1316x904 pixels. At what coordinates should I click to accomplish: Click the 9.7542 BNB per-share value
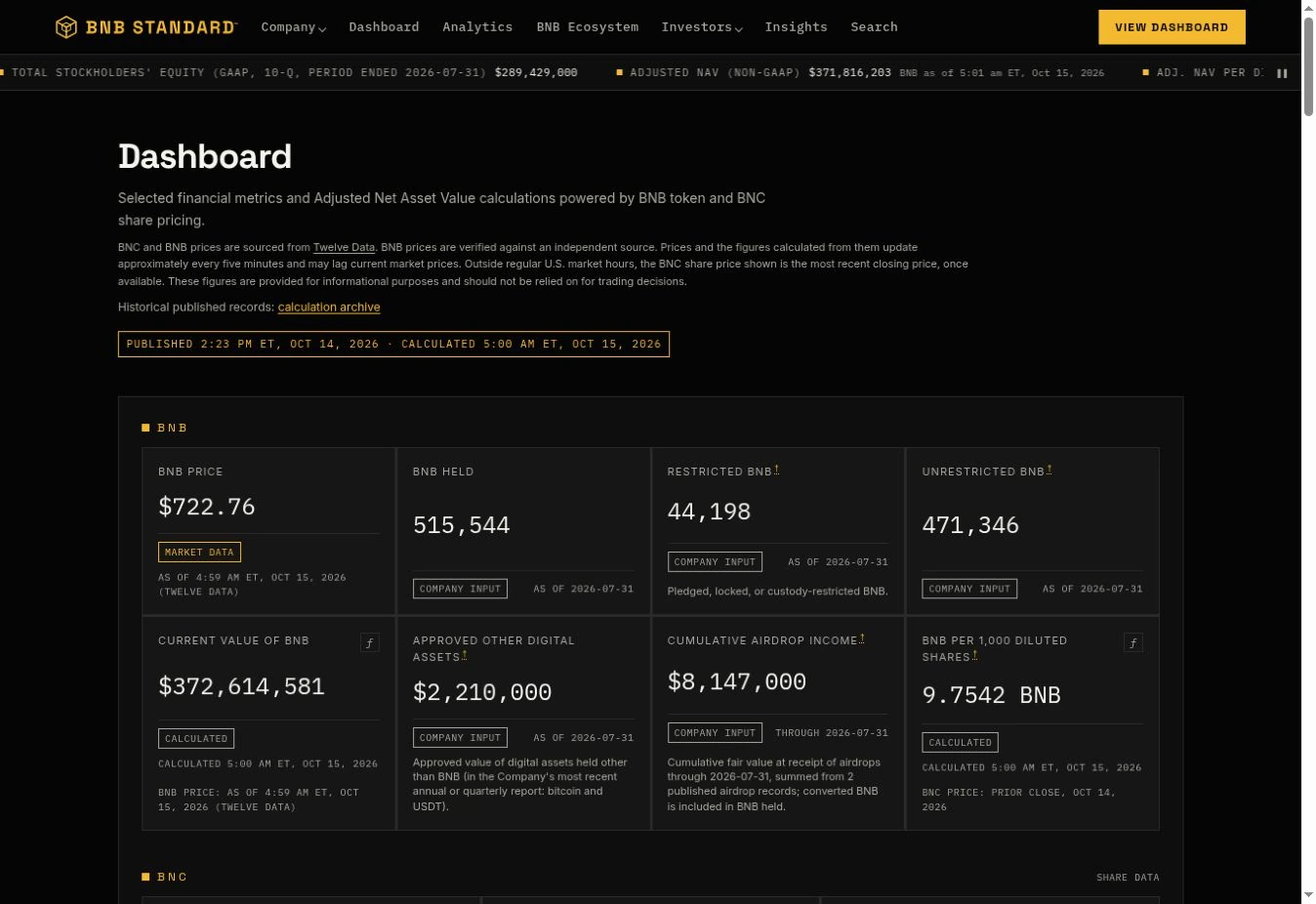pyautogui.click(x=992, y=695)
